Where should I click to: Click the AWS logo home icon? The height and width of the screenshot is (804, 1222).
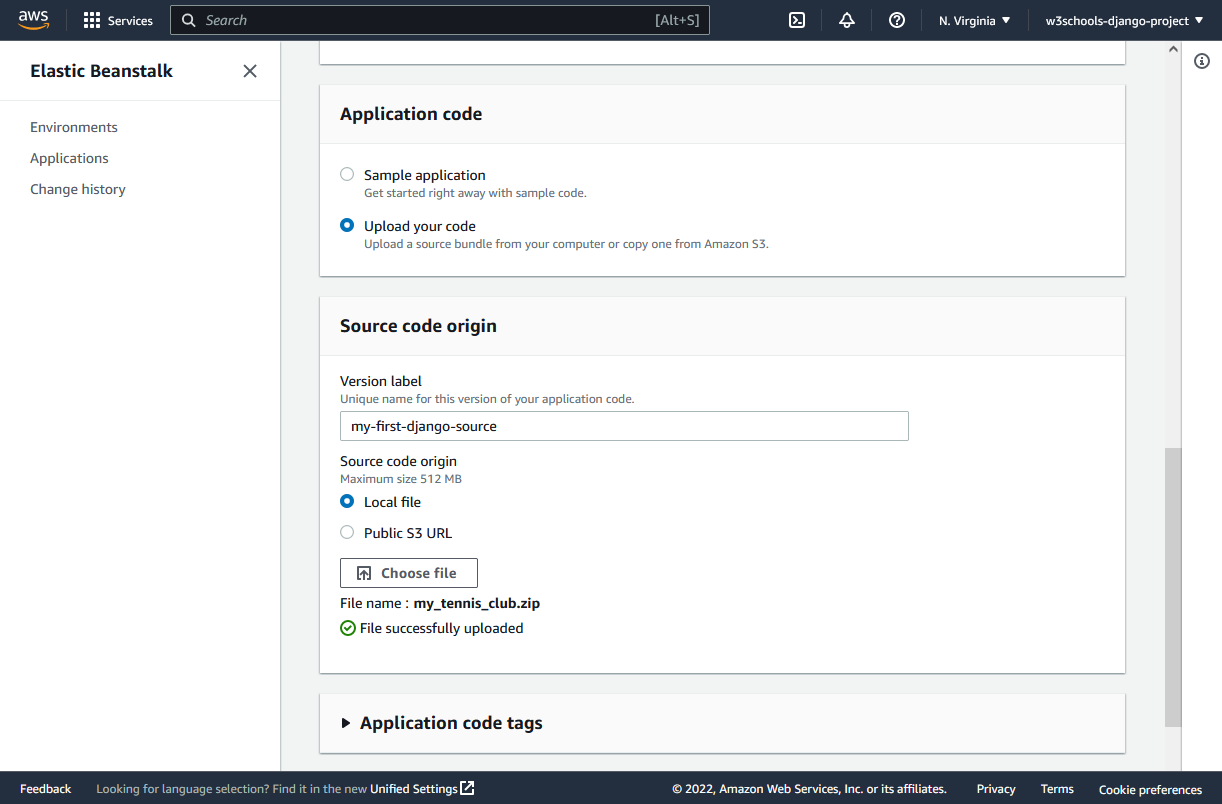point(33,20)
